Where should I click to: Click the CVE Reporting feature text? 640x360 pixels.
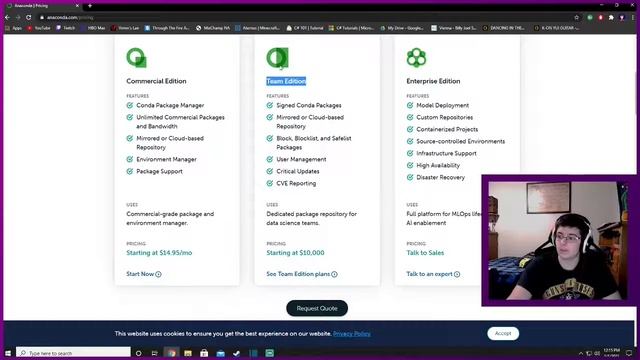296,183
